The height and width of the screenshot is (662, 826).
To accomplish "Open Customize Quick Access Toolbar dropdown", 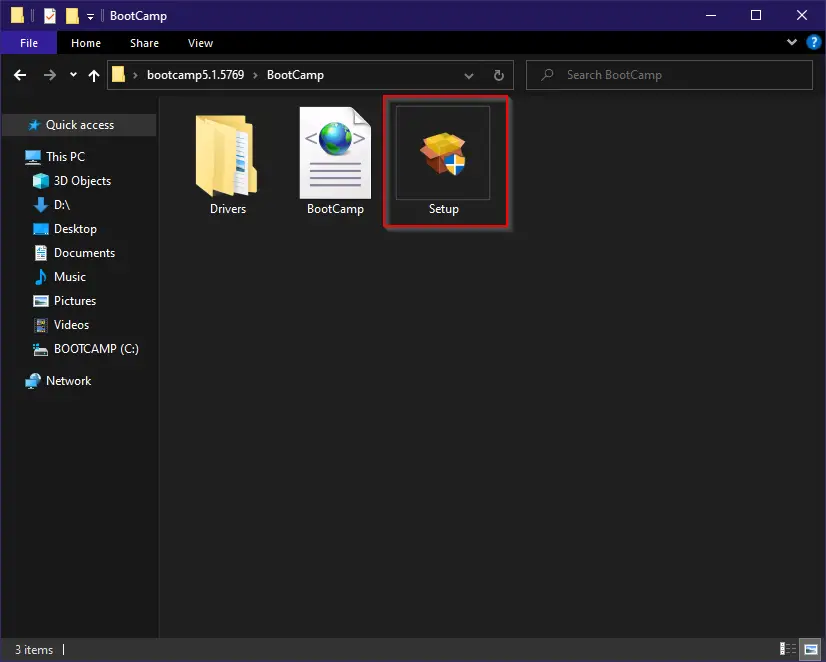I will pyautogui.click(x=90, y=17).
